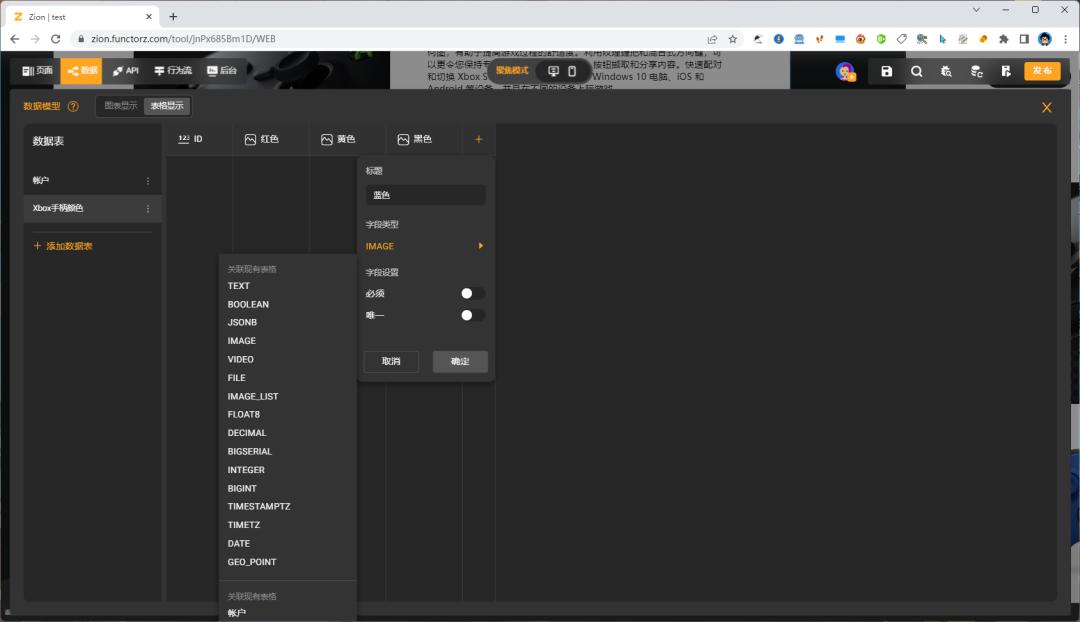Viewport: 1080px width, 622px height.
Task: Choose IMAGE_LIST in field type list
Action: pos(253,397)
